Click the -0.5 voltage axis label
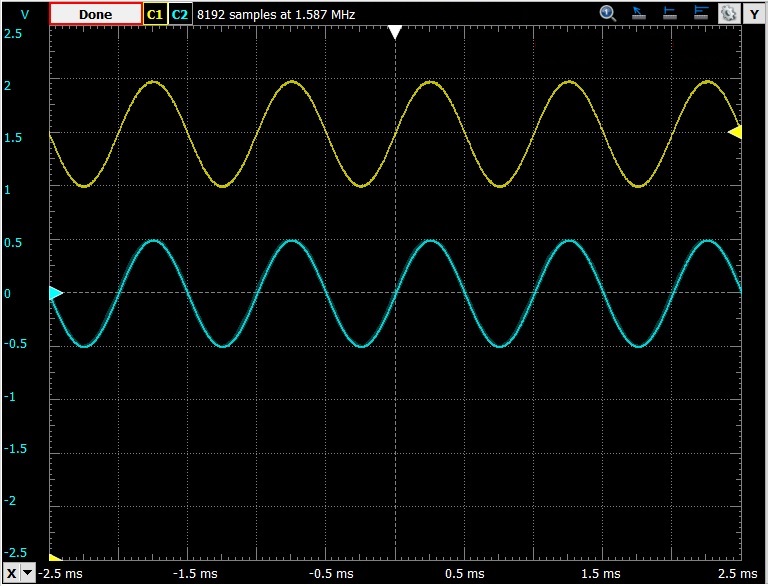This screenshot has width=768, height=586. [15, 344]
